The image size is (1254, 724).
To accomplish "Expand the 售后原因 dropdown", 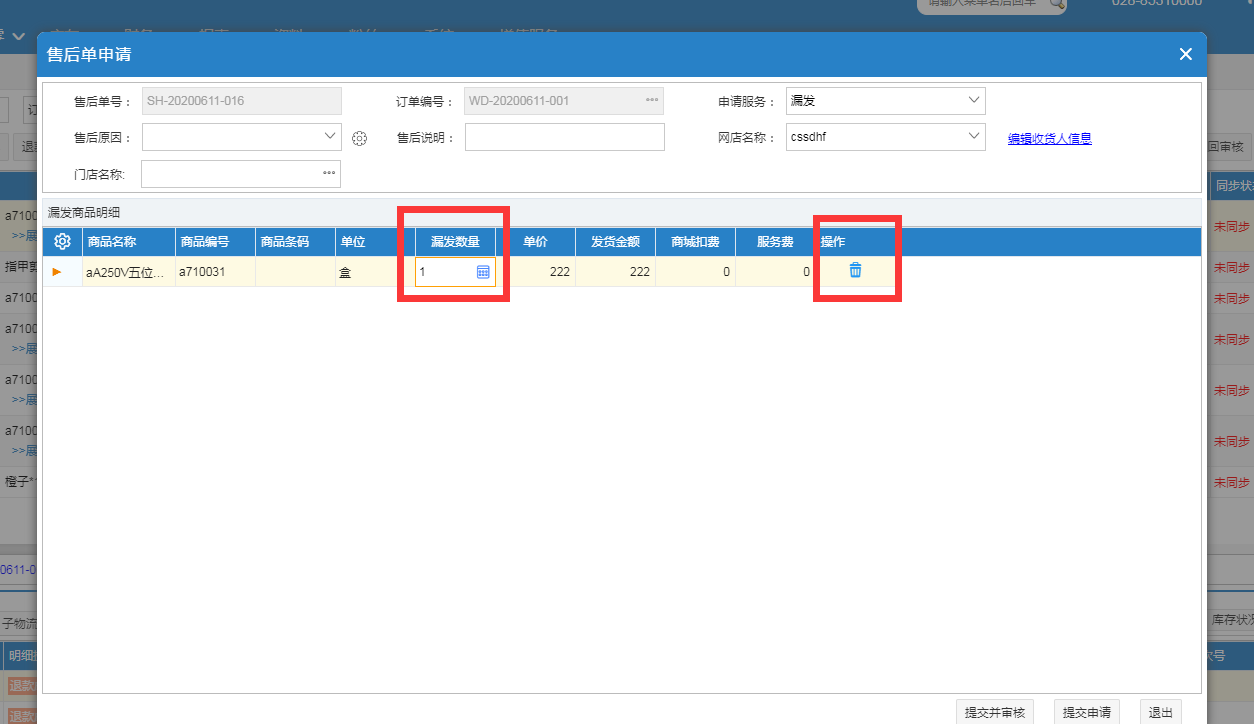I will (x=330, y=136).
